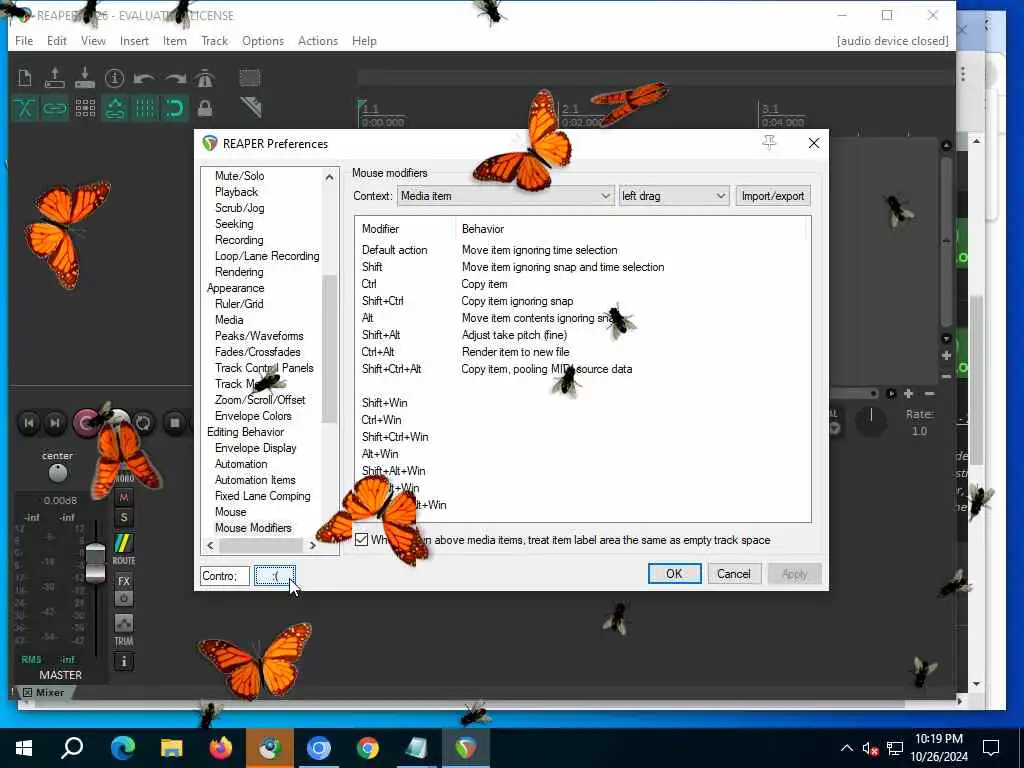The height and width of the screenshot is (768, 1024).
Task: Open the Track menu
Action: point(214,40)
